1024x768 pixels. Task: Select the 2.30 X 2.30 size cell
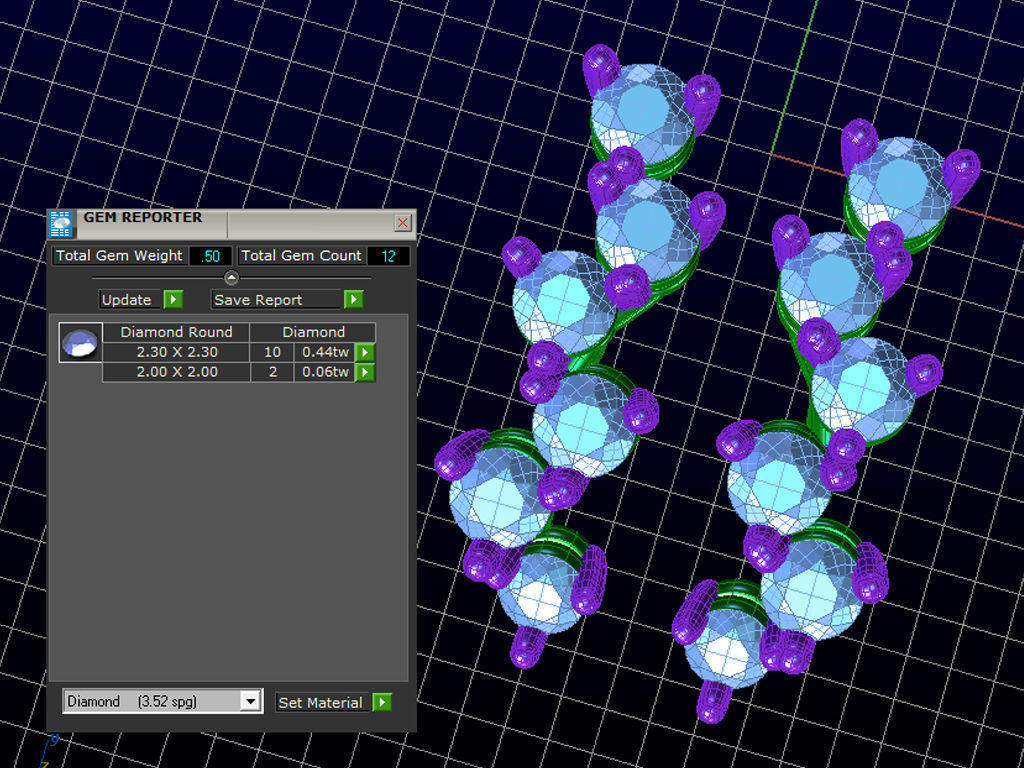click(177, 352)
